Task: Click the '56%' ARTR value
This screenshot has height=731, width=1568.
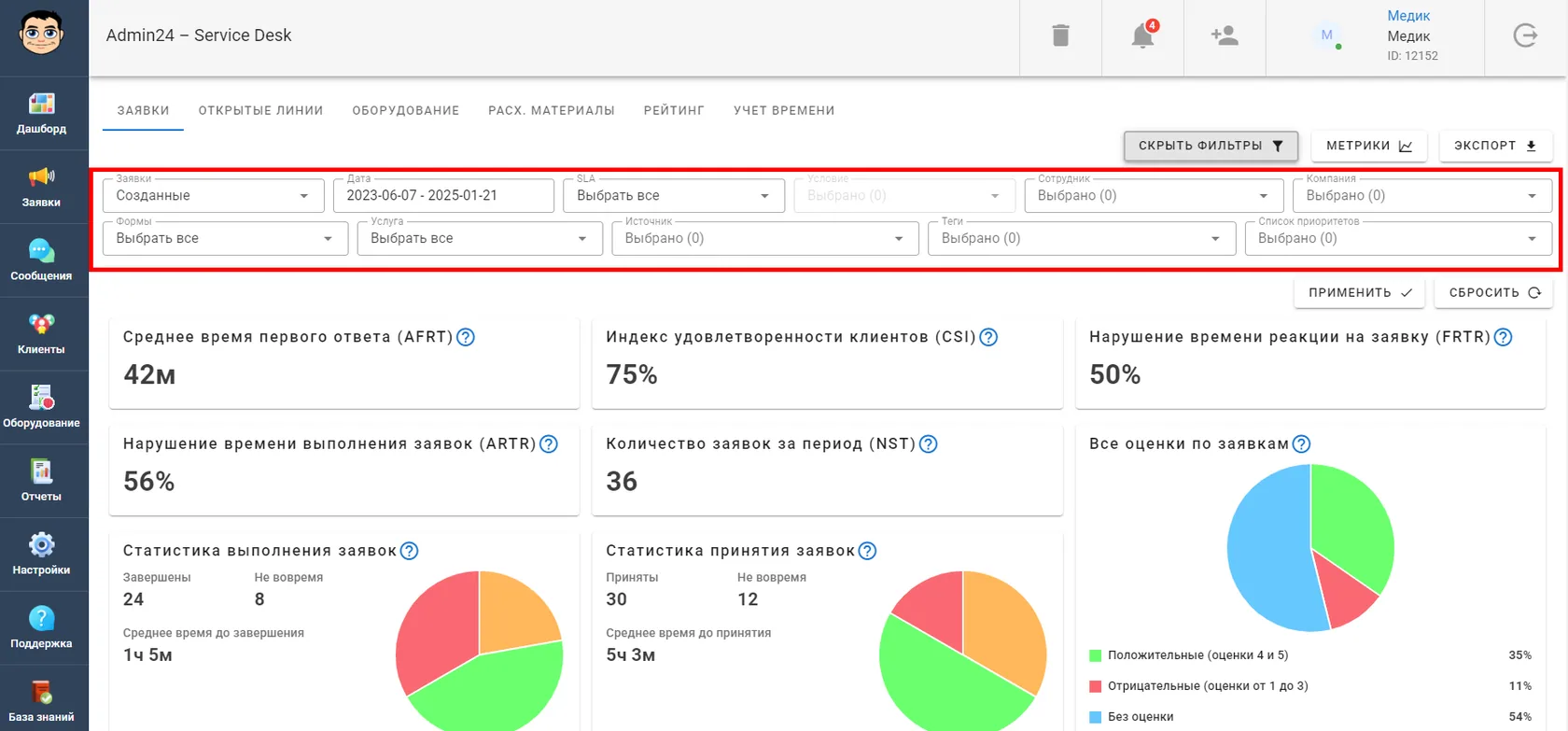Action: click(149, 482)
